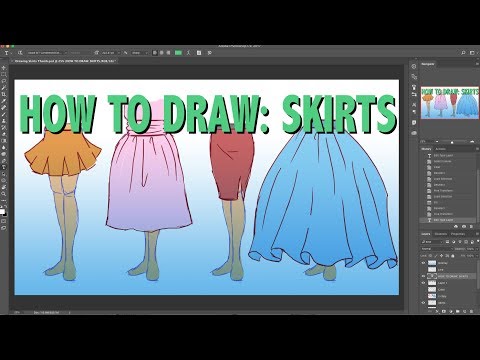Open the font family dropdown
This screenshot has height=360, width=480.
coord(47,53)
